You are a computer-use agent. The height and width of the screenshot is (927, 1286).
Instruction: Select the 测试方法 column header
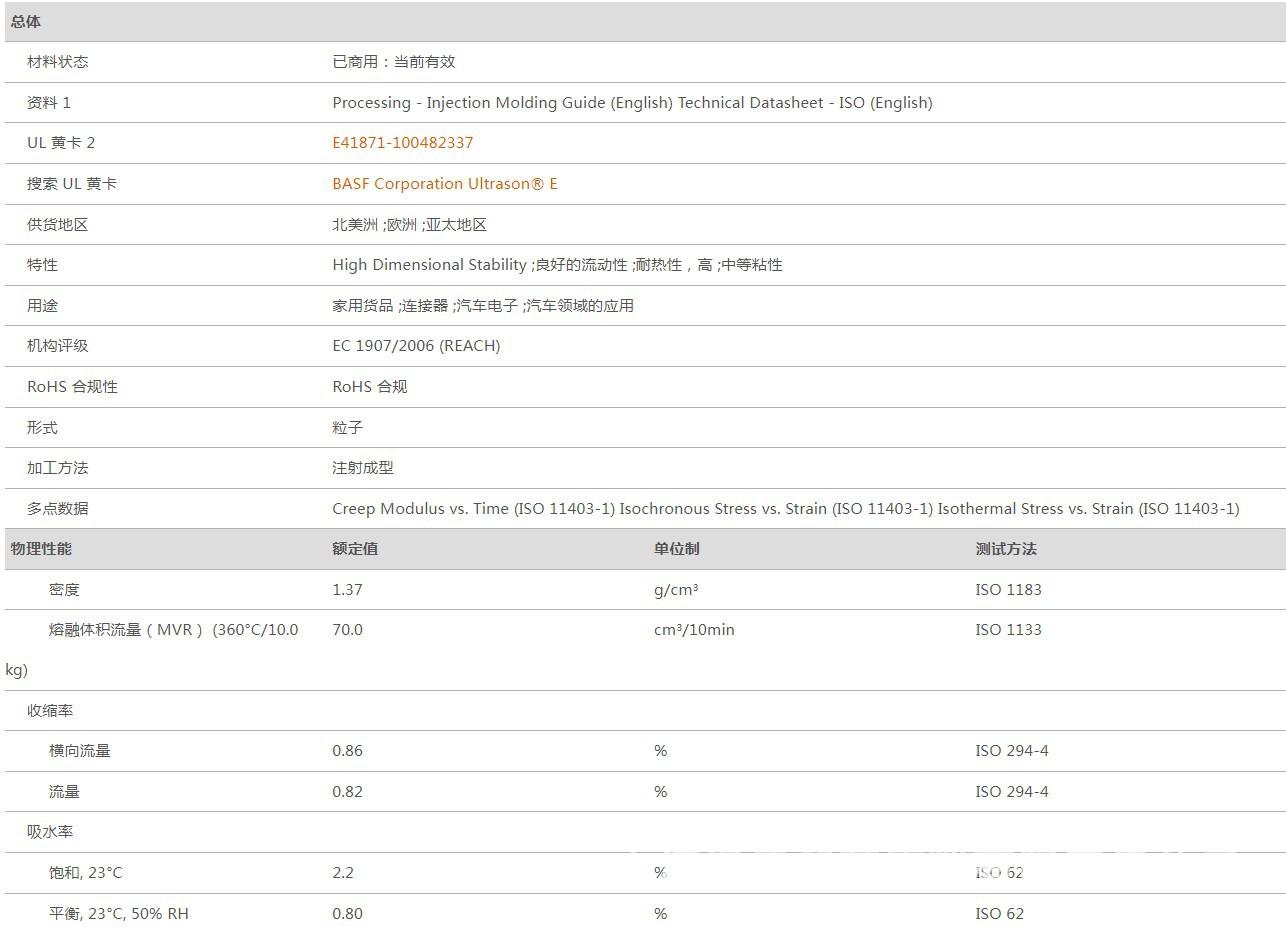pyautogui.click(x=1006, y=549)
